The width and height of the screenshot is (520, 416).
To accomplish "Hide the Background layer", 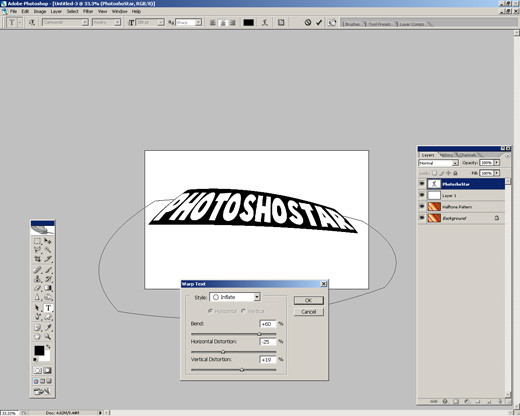I will 422,218.
